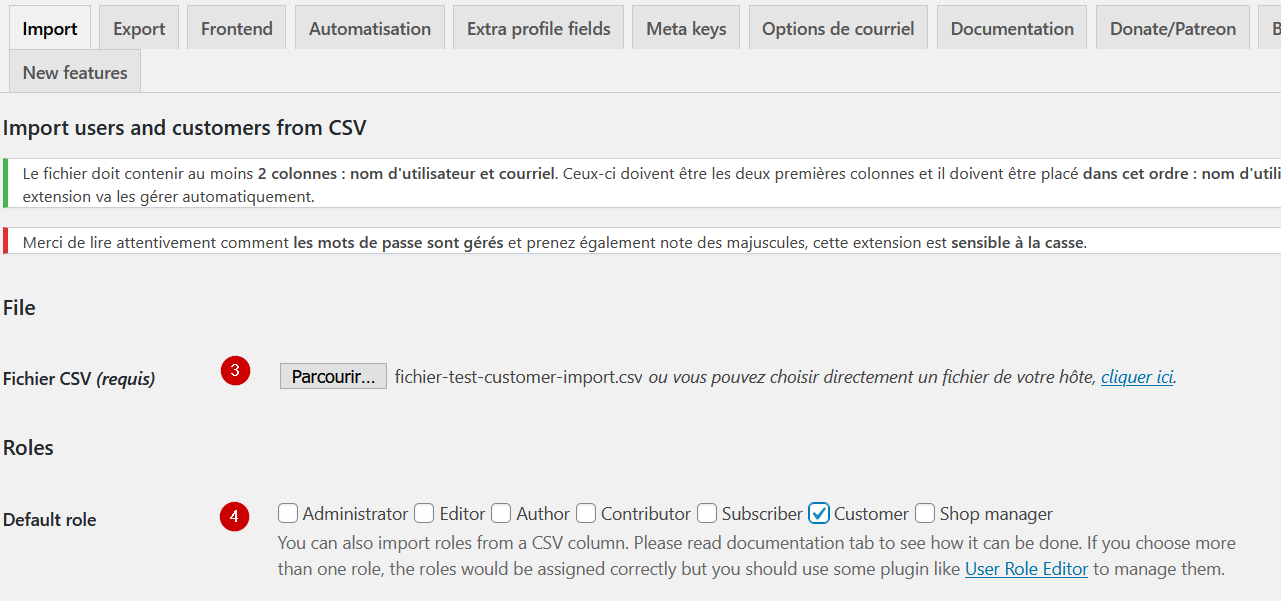Click the red number 3 step marker
Viewport: 1281px width, 601px height.
click(235, 370)
